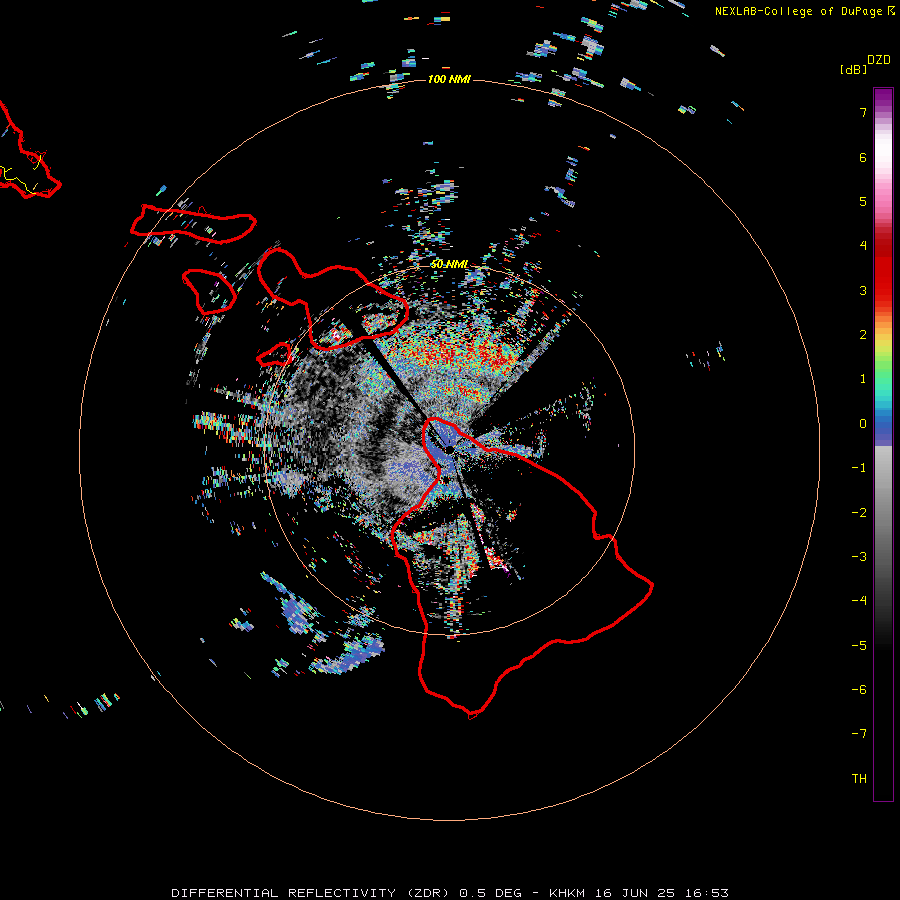The height and width of the screenshot is (900, 900).
Task: Click the '-1' value on the color scale
Action: (x=859, y=468)
